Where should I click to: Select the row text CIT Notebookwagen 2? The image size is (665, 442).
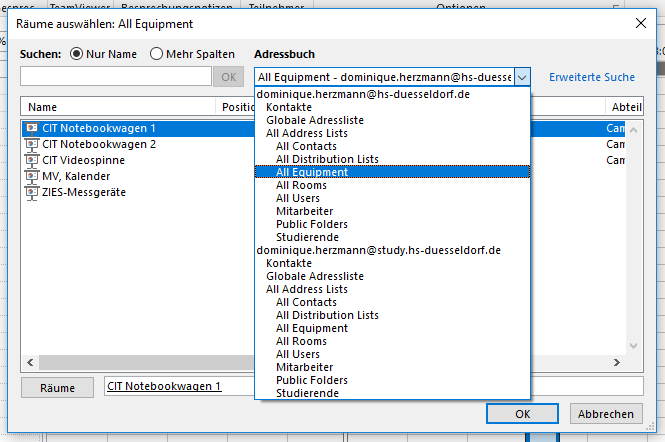click(x=99, y=144)
